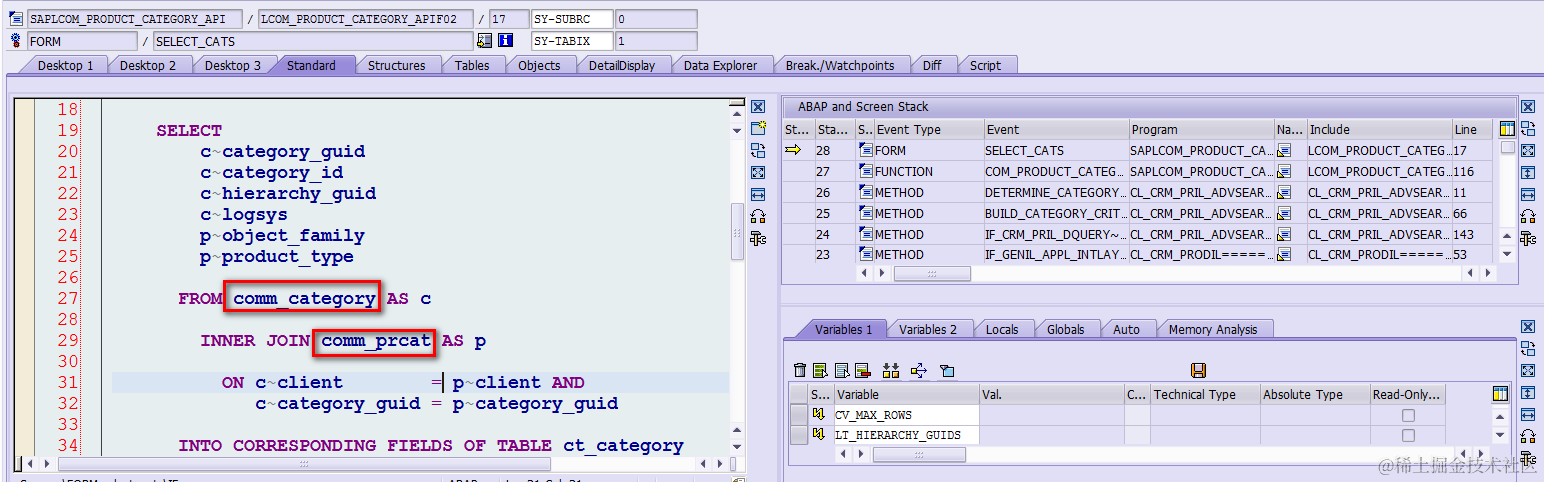
Task: Click the services icon of stack panel
Action: click(1528, 237)
